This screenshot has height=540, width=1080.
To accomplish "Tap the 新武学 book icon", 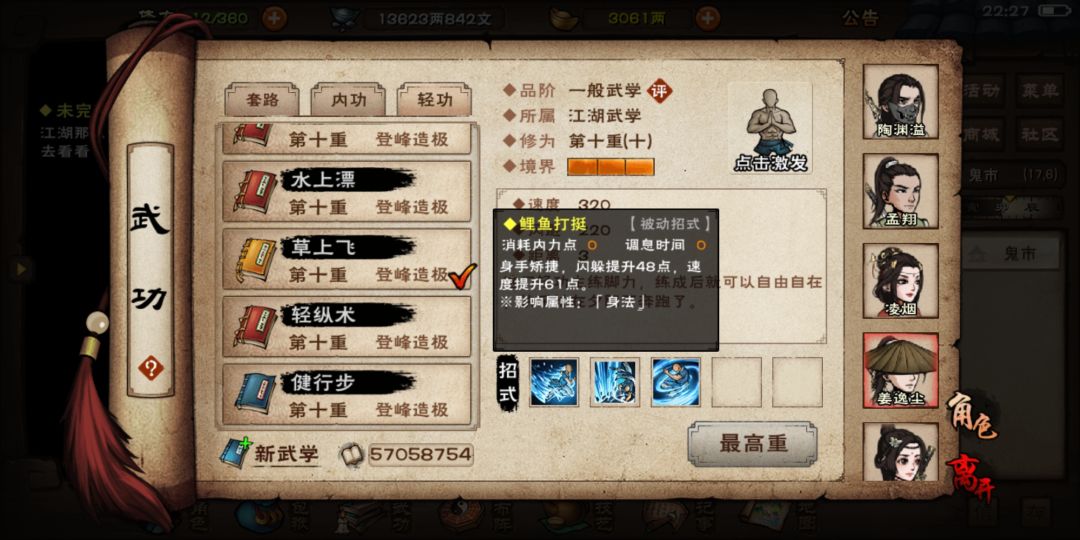I will 234,453.
